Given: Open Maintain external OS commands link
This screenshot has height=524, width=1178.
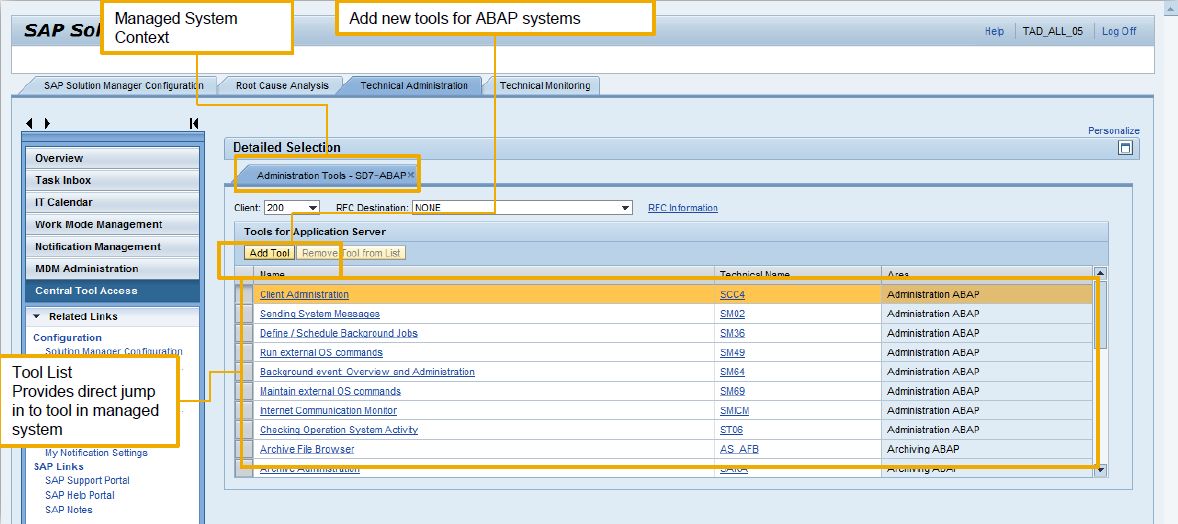Looking at the screenshot, I should click(x=331, y=391).
